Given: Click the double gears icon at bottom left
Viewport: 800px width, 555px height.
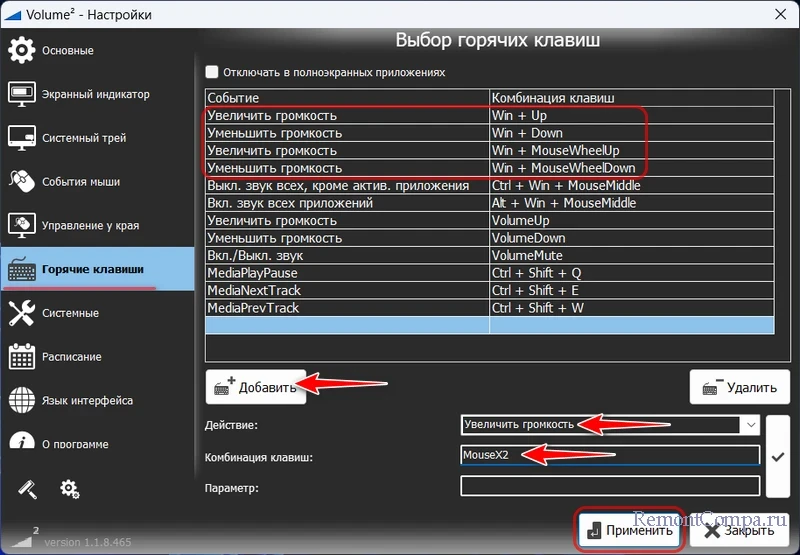Looking at the screenshot, I should pyautogui.click(x=69, y=489).
